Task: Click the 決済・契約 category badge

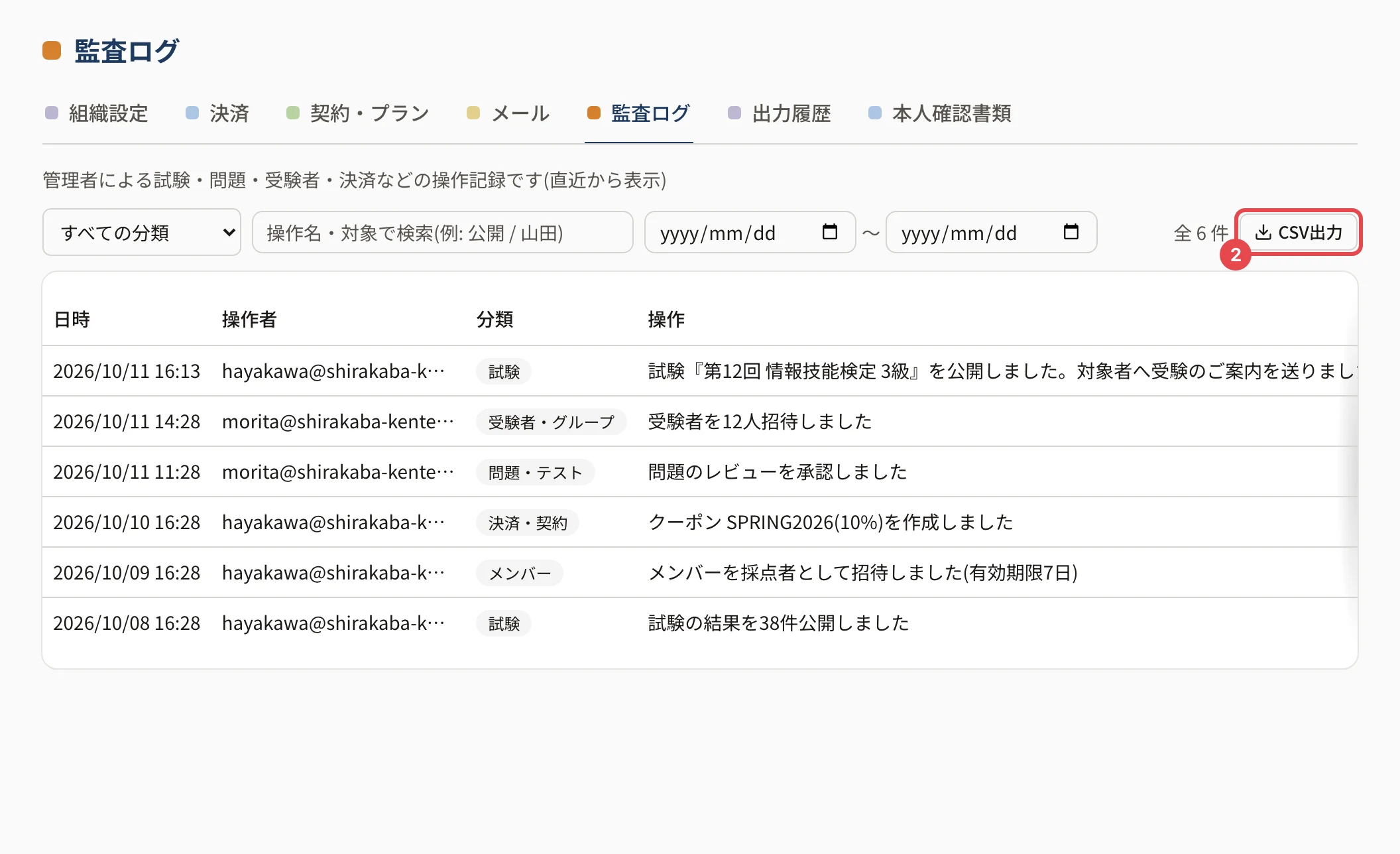Action: click(528, 522)
